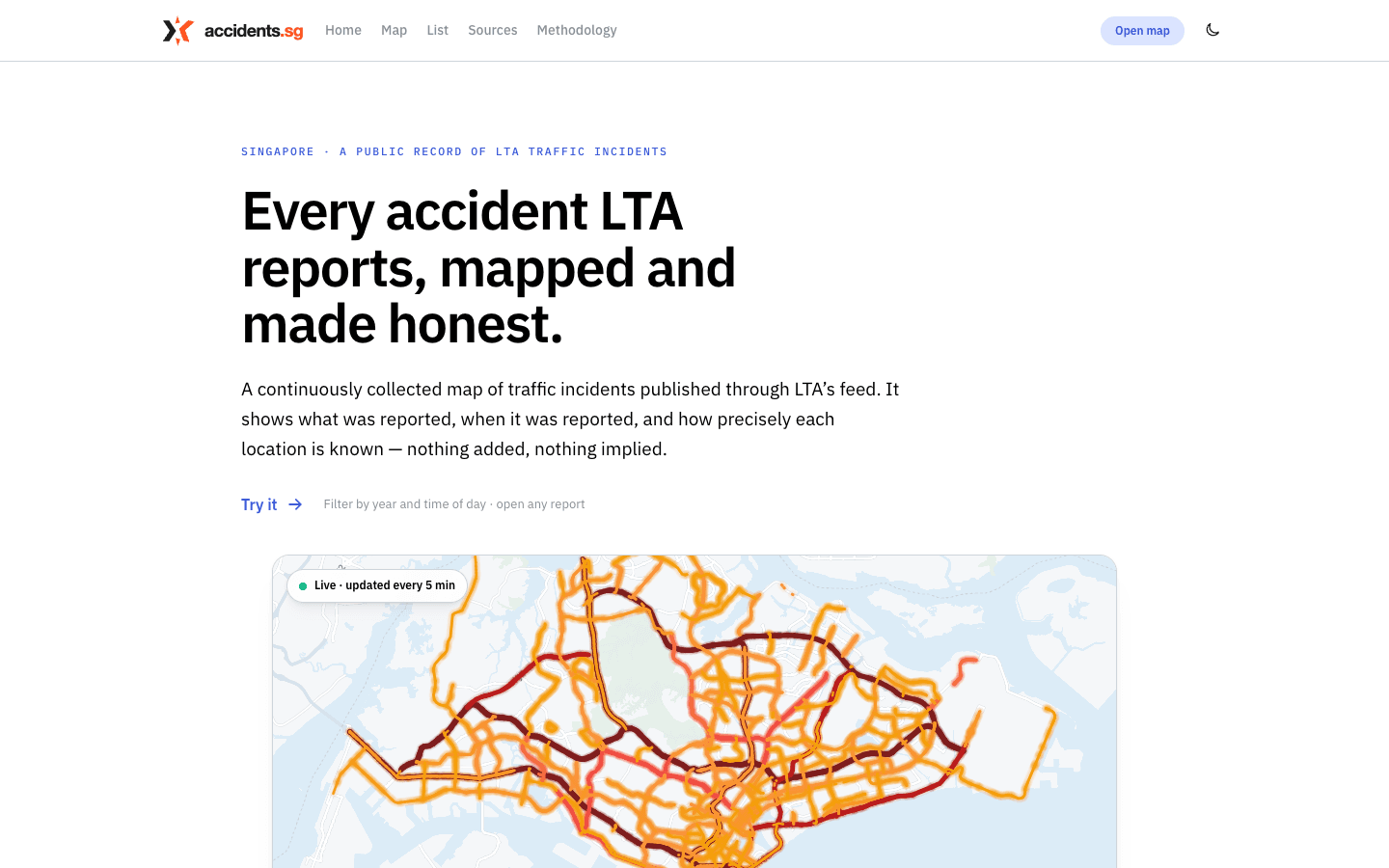Image resolution: width=1389 pixels, height=868 pixels.
Task: Open the Methodology nav item
Action: pos(577,30)
